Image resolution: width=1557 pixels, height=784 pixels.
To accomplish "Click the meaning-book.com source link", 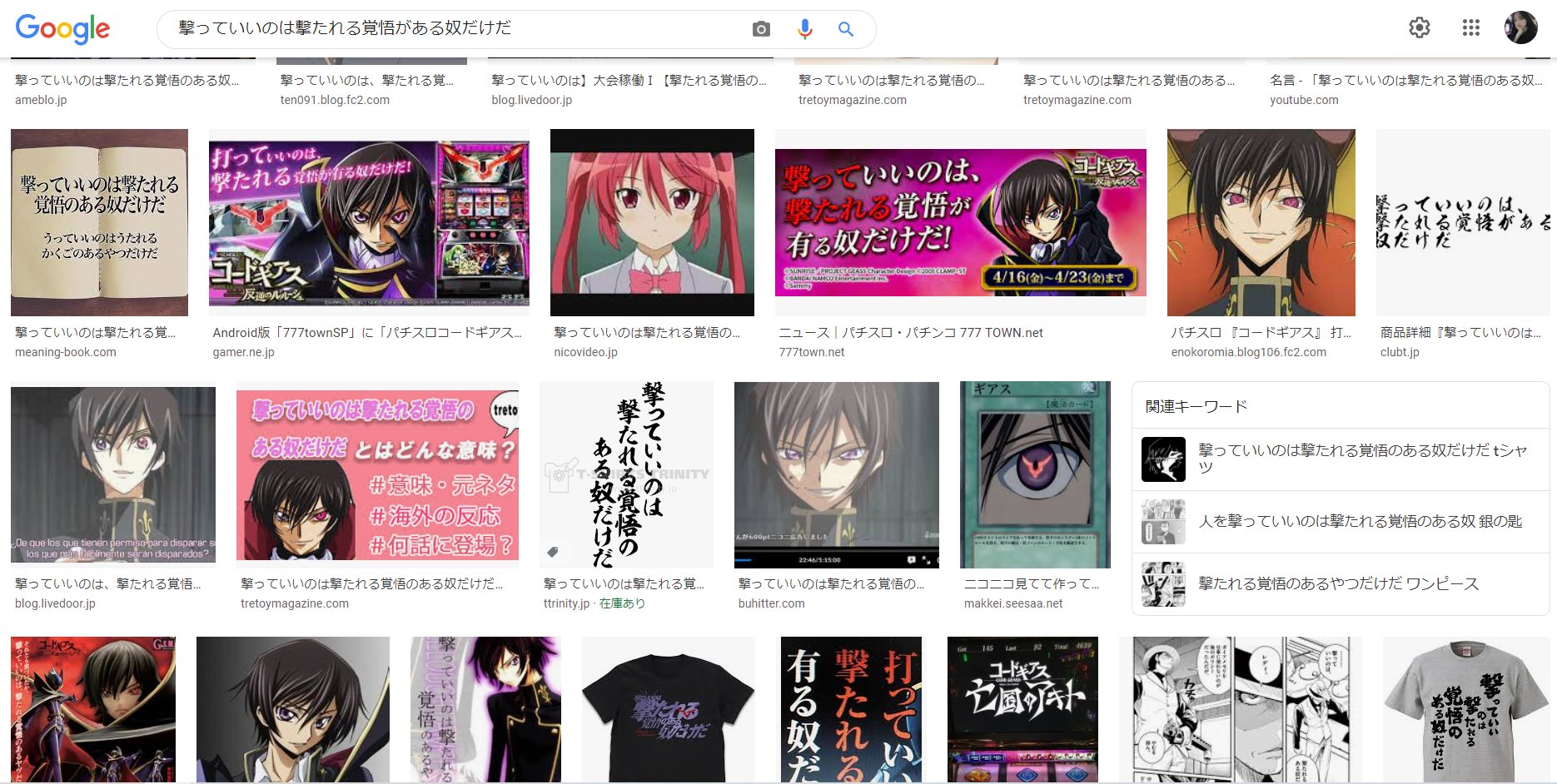I will (66, 352).
